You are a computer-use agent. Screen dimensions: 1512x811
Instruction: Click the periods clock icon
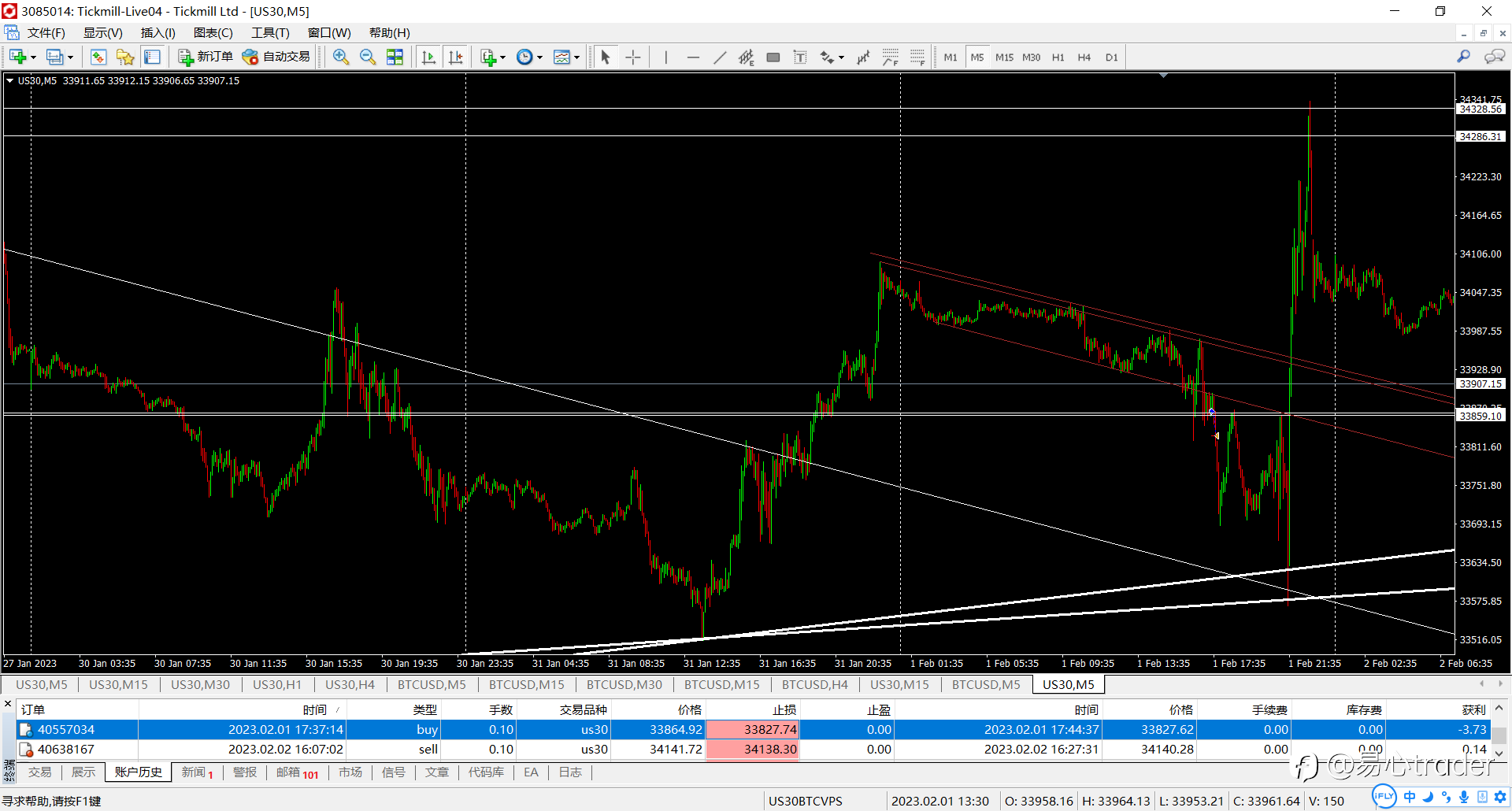point(524,57)
